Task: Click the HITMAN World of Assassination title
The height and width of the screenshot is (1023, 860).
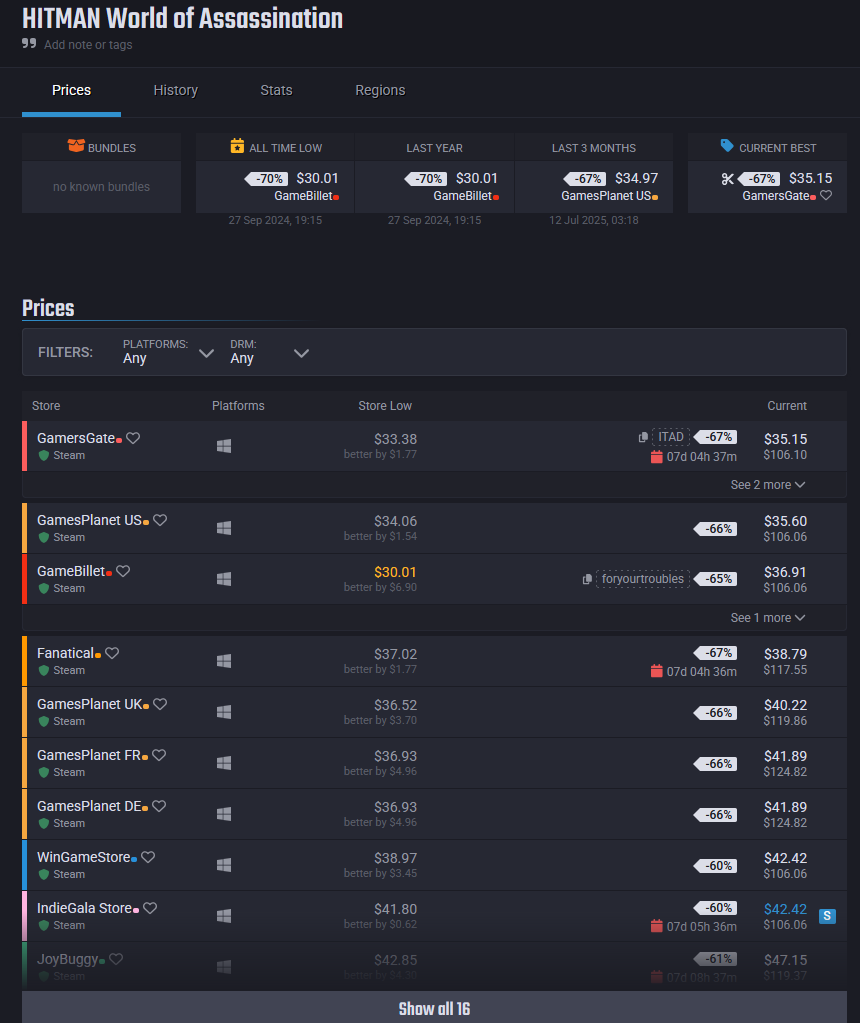Action: (x=182, y=18)
